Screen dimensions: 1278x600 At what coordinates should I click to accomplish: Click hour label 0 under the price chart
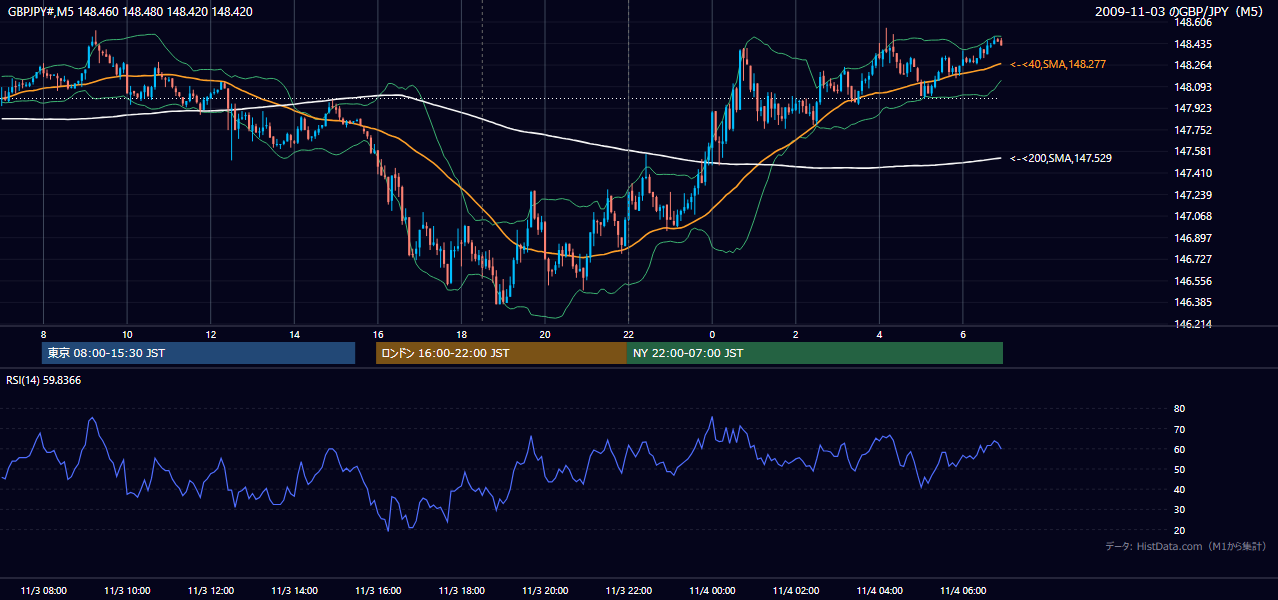click(711, 334)
